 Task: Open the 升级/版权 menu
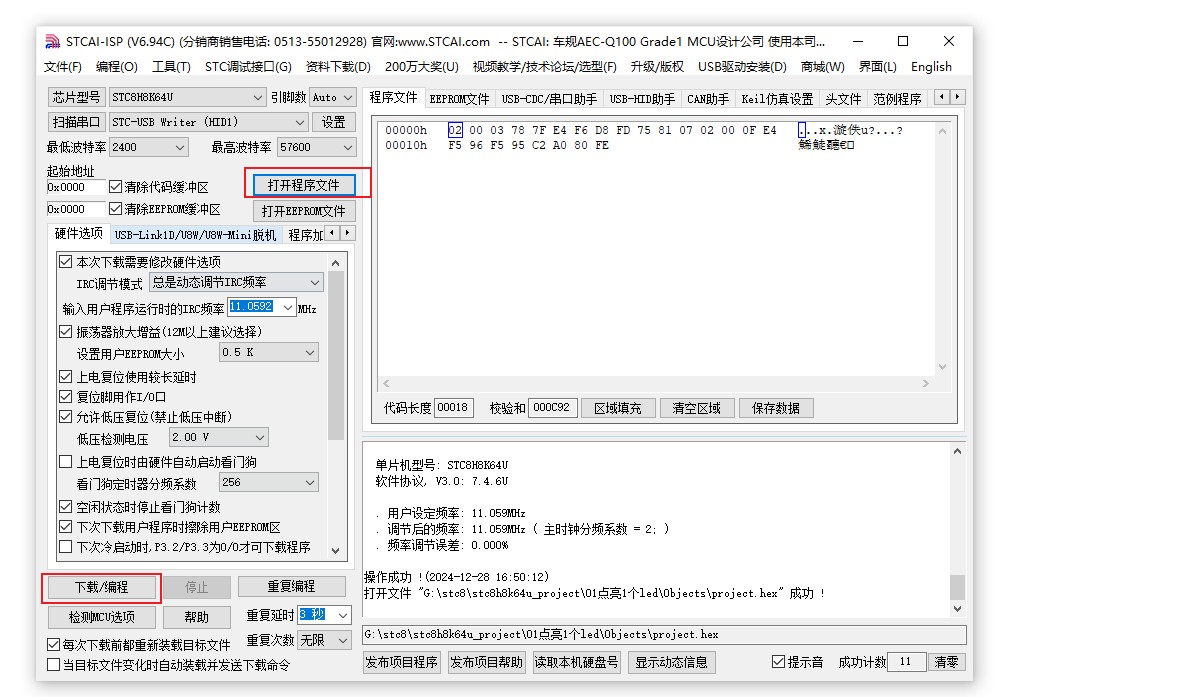(x=657, y=67)
